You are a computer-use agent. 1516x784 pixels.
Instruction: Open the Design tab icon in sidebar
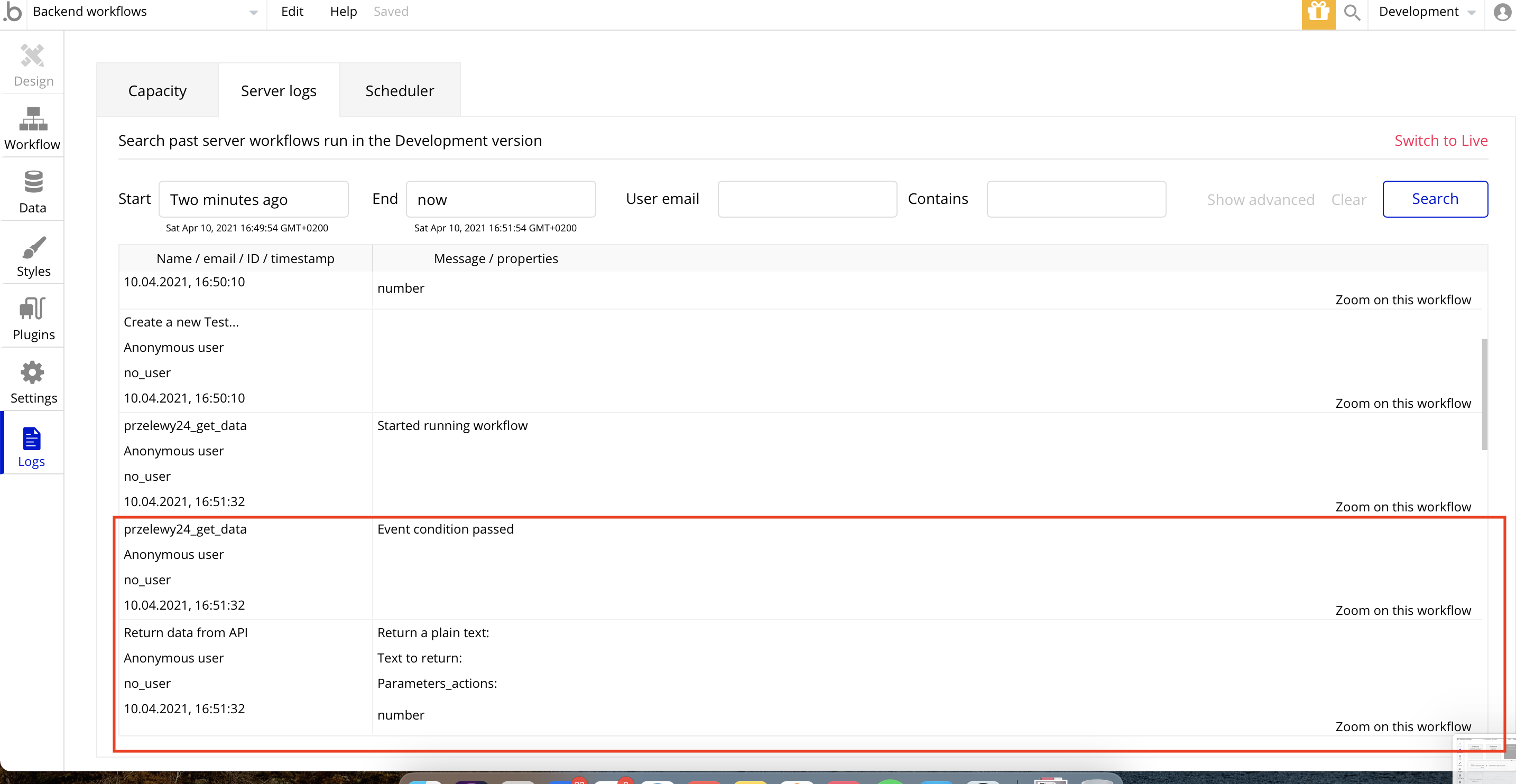tap(32, 57)
